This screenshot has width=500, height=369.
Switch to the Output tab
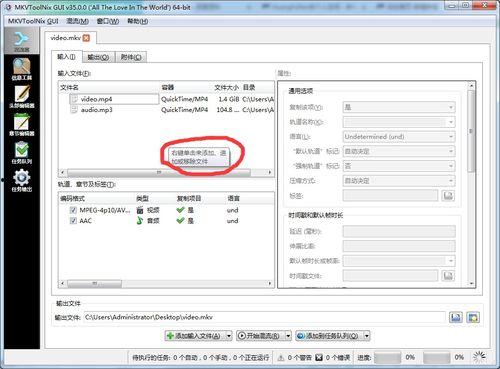point(98,57)
